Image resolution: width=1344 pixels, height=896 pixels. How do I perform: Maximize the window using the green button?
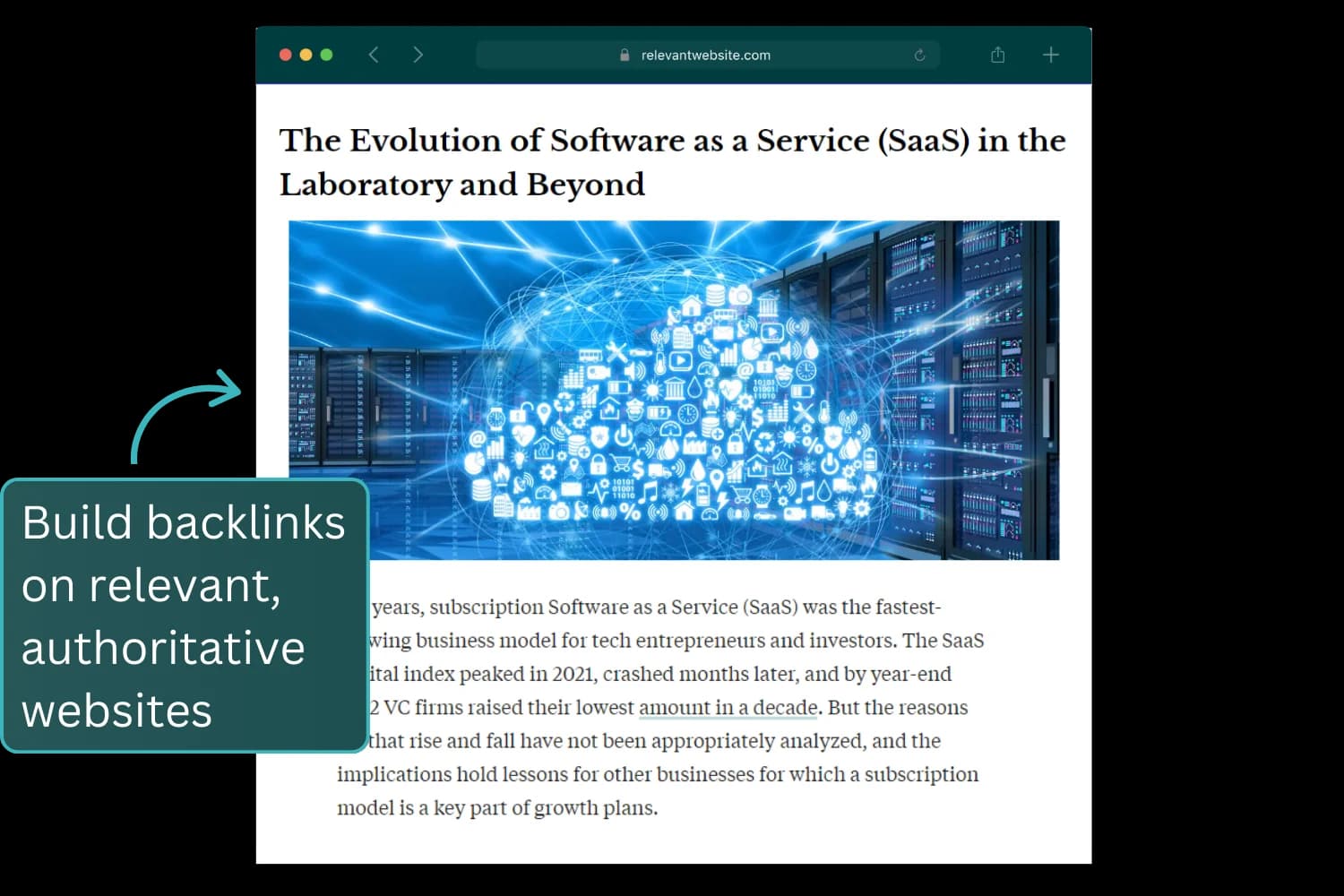(x=326, y=55)
